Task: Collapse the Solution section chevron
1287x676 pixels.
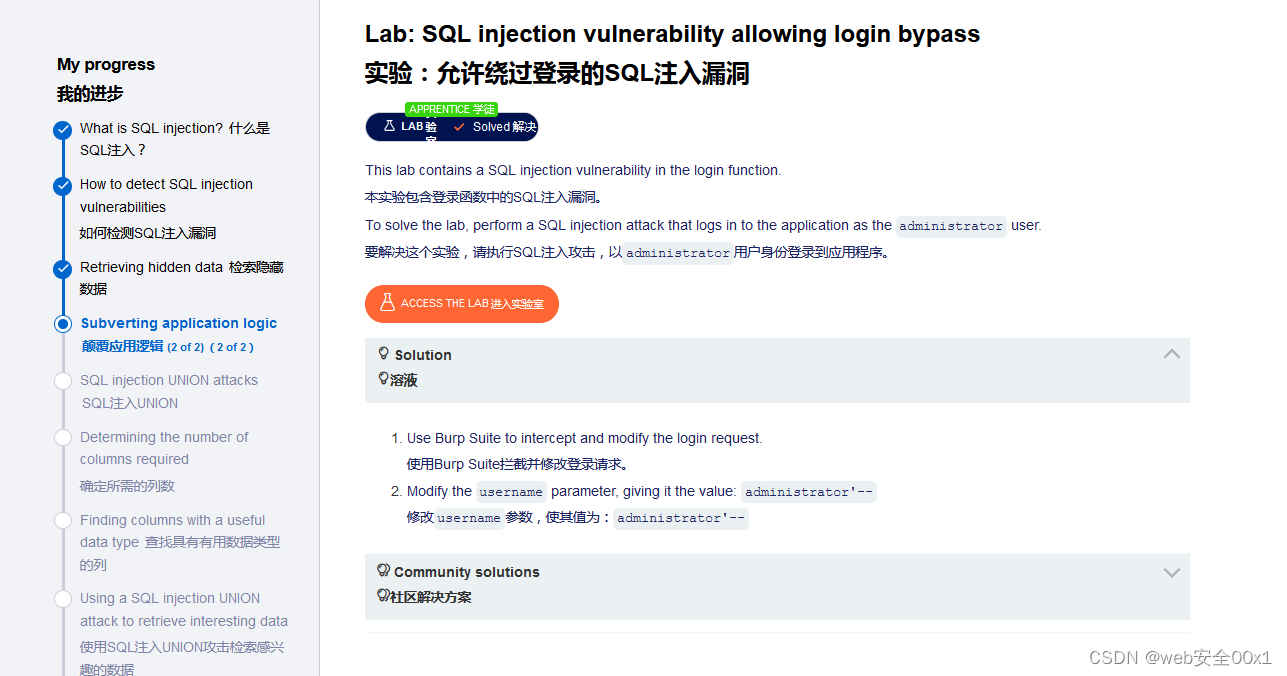Action: tap(1171, 353)
